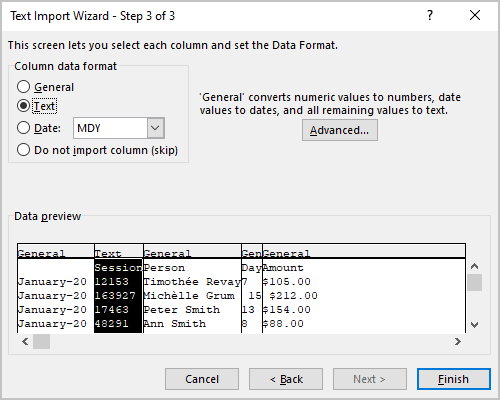Click the Advanced... button

click(340, 130)
